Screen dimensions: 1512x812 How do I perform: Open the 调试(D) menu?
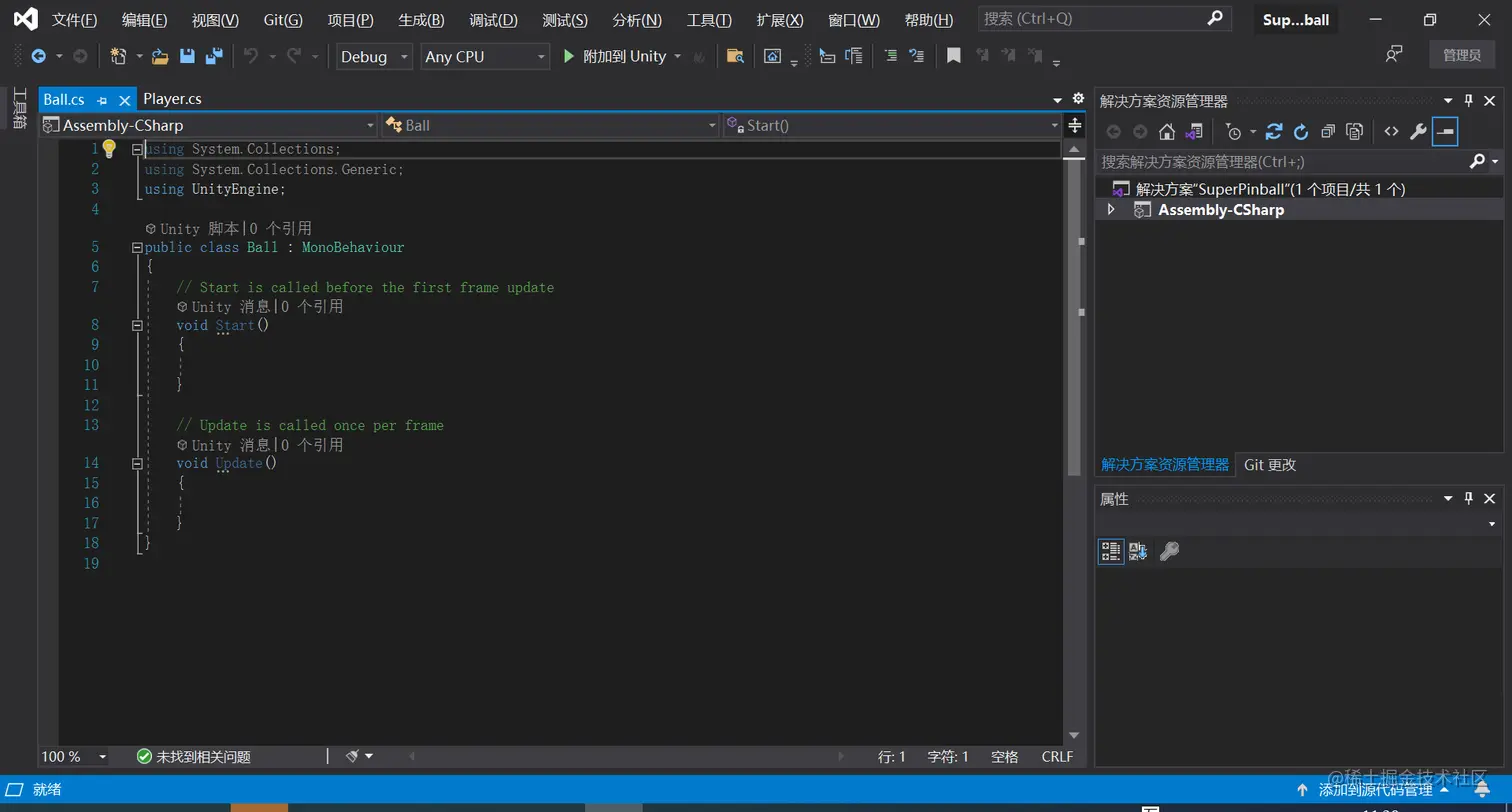coord(493,20)
